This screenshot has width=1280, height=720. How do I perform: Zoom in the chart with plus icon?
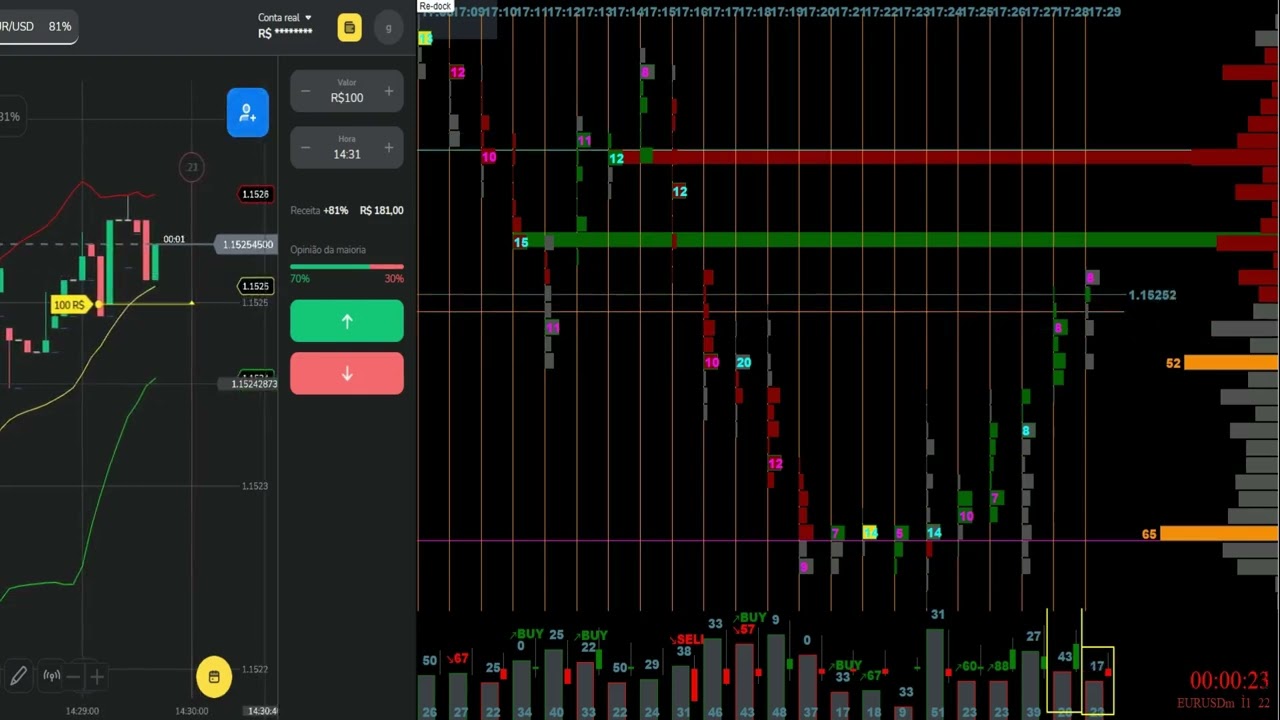point(97,677)
